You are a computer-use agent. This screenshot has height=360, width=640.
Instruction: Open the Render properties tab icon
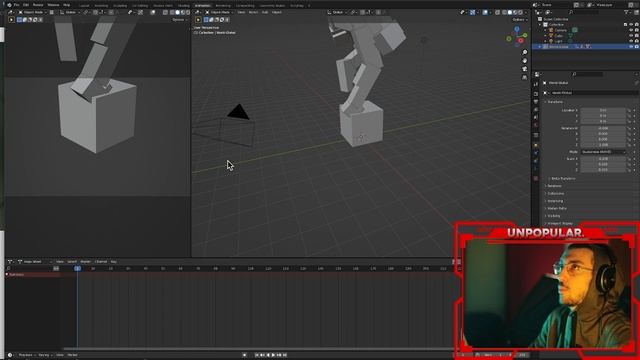[x=536, y=94]
